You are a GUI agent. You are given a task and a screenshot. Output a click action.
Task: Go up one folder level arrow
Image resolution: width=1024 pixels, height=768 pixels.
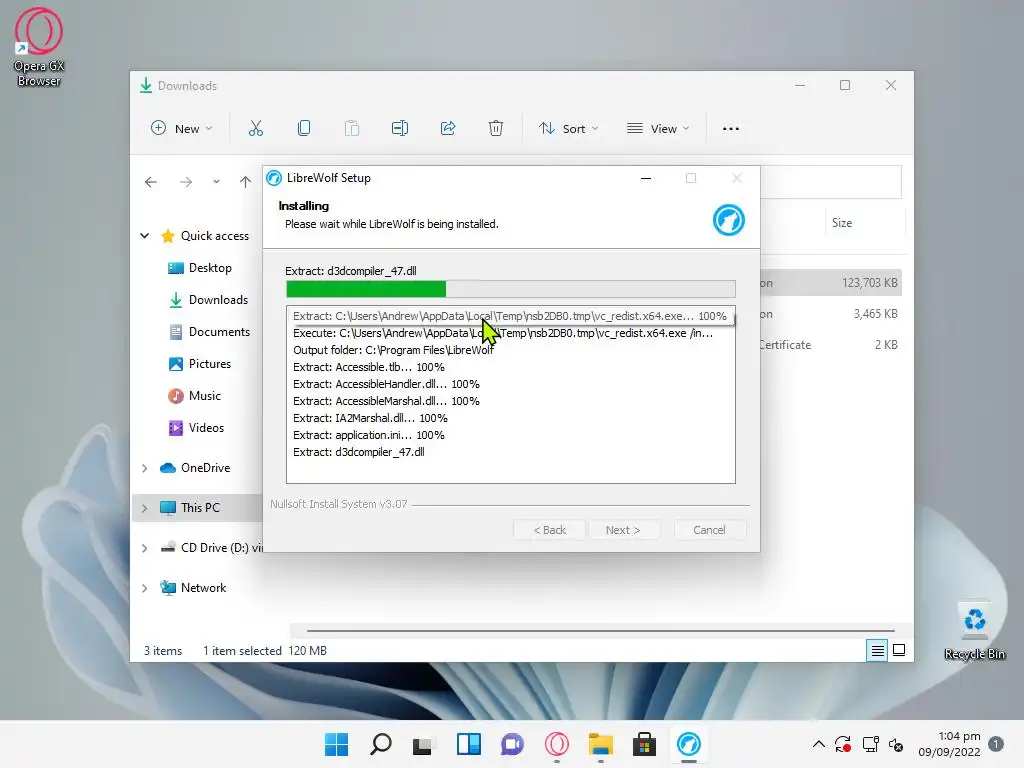(246, 182)
